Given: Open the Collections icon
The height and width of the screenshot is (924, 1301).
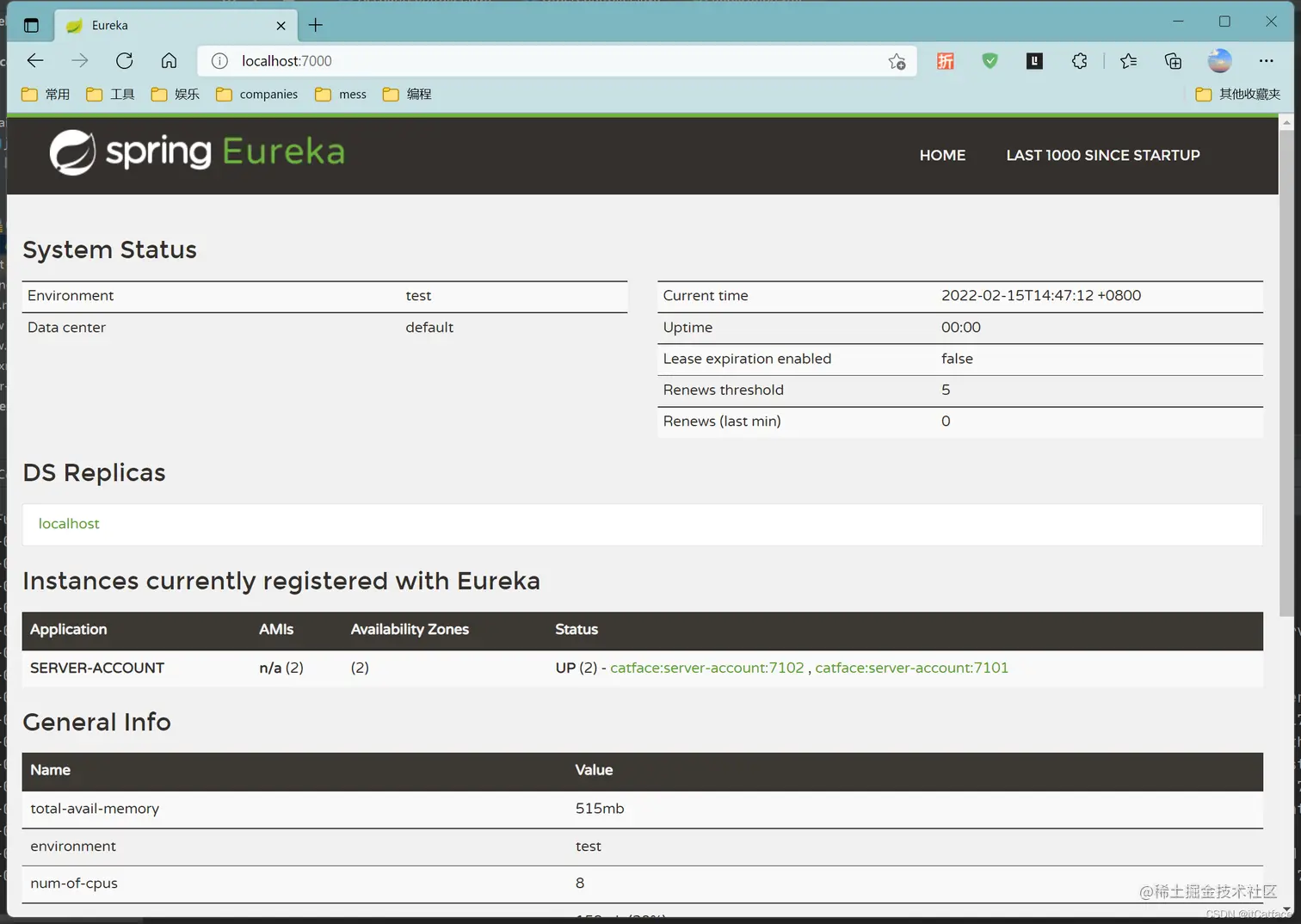Looking at the screenshot, I should pos(1173,60).
